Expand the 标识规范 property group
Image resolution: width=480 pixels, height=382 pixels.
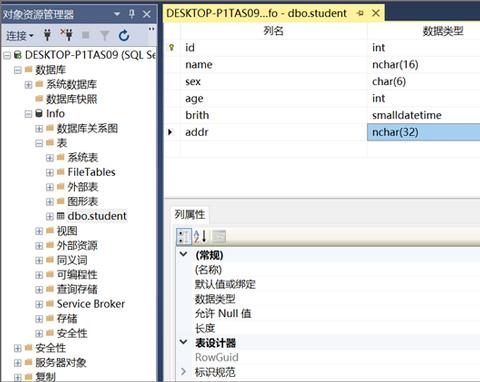coord(183,371)
